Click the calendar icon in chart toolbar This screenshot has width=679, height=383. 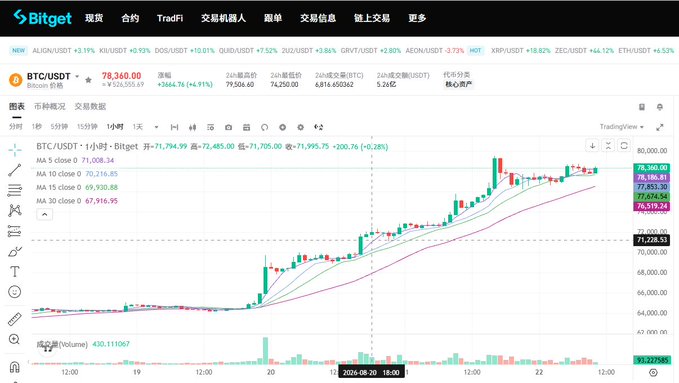click(x=246, y=127)
